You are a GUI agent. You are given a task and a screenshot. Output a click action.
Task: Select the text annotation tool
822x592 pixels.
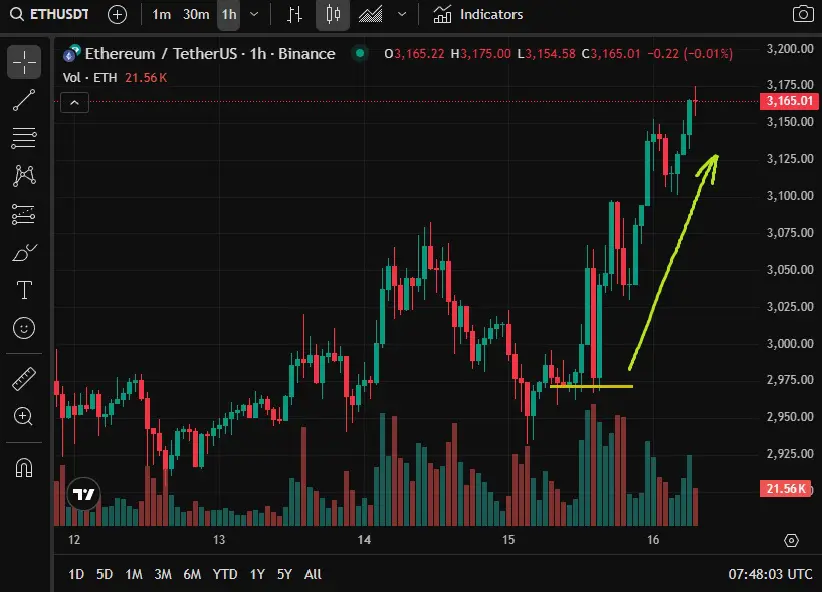coord(24,290)
